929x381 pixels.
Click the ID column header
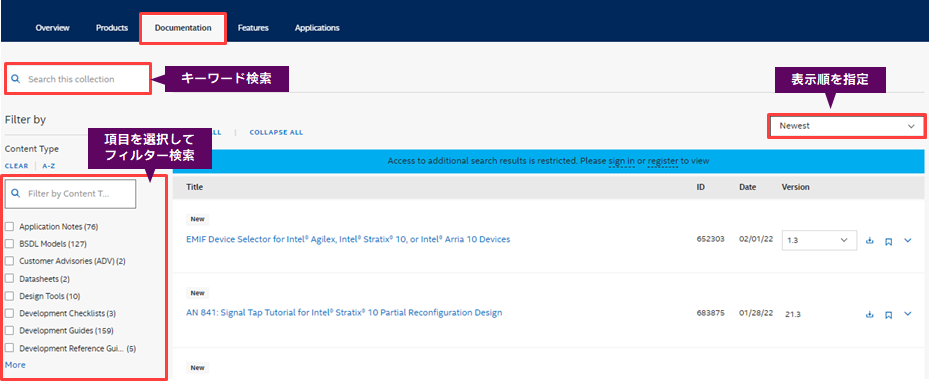click(x=700, y=187)
